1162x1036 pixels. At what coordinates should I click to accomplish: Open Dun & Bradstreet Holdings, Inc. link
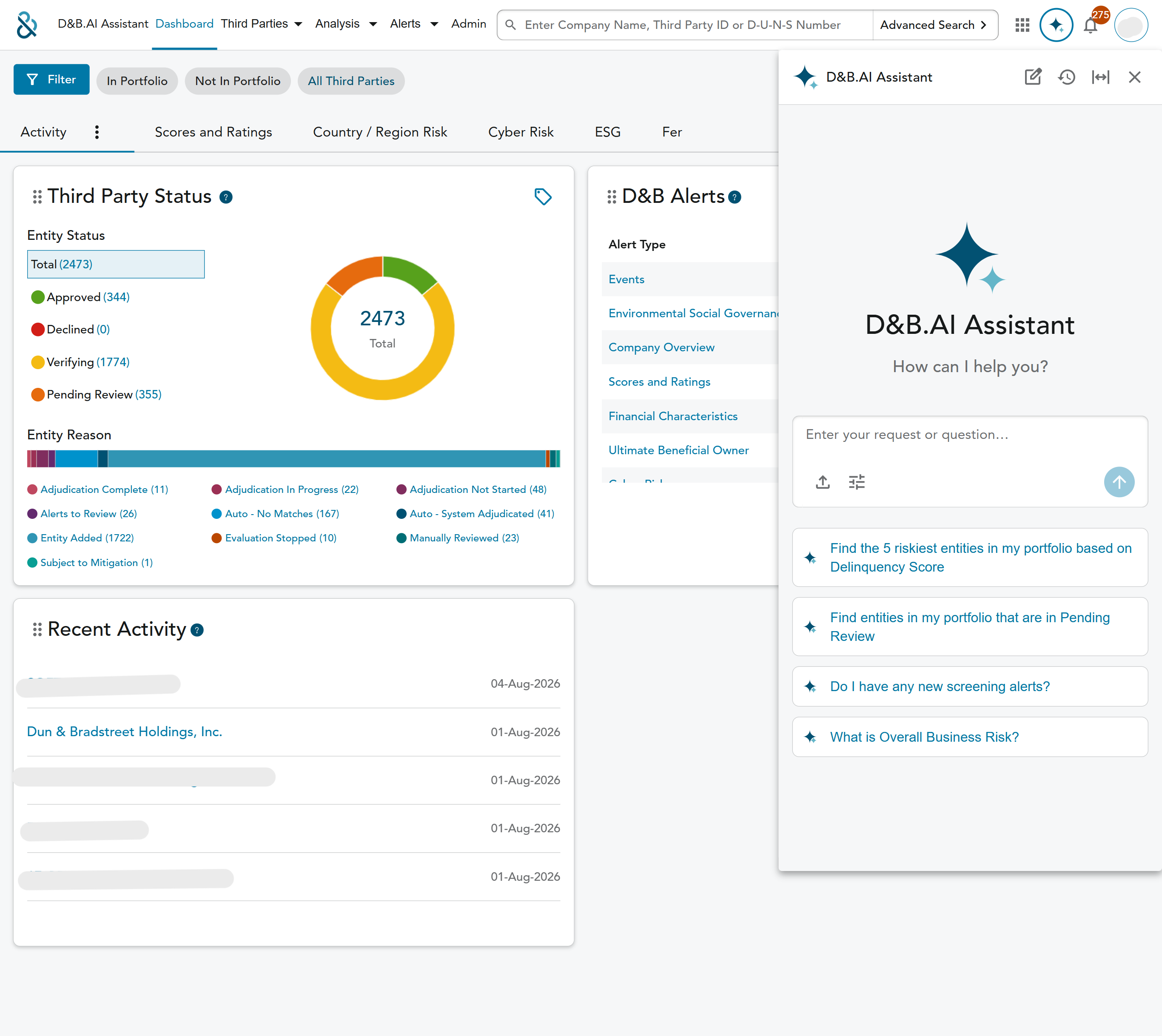(x=125, y=731)
